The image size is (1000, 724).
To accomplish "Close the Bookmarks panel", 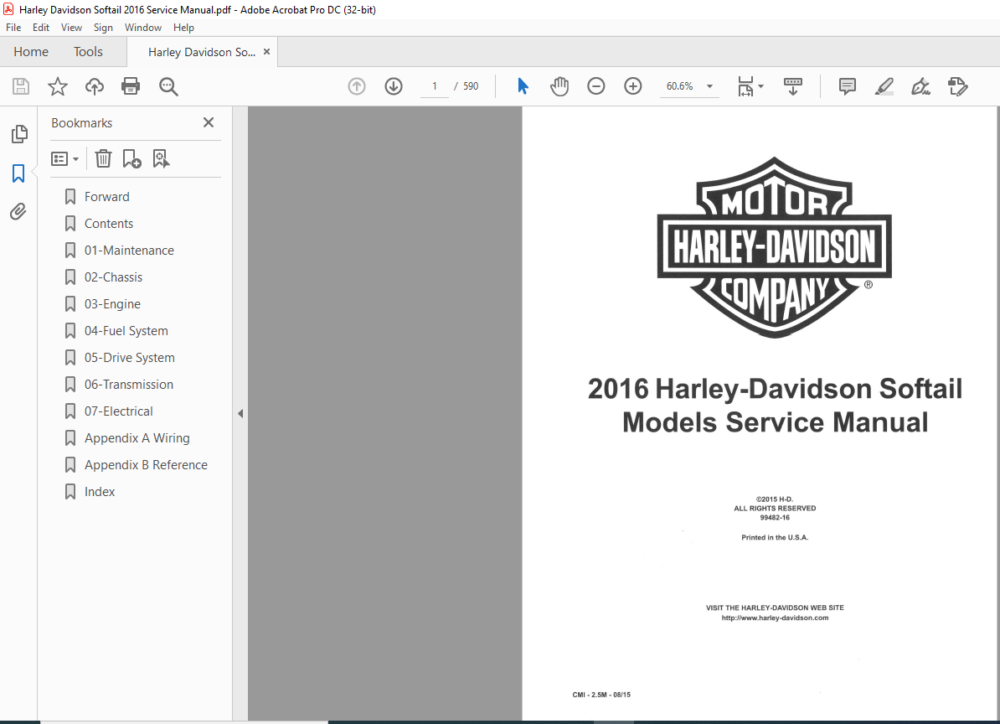I will (209, 122).
